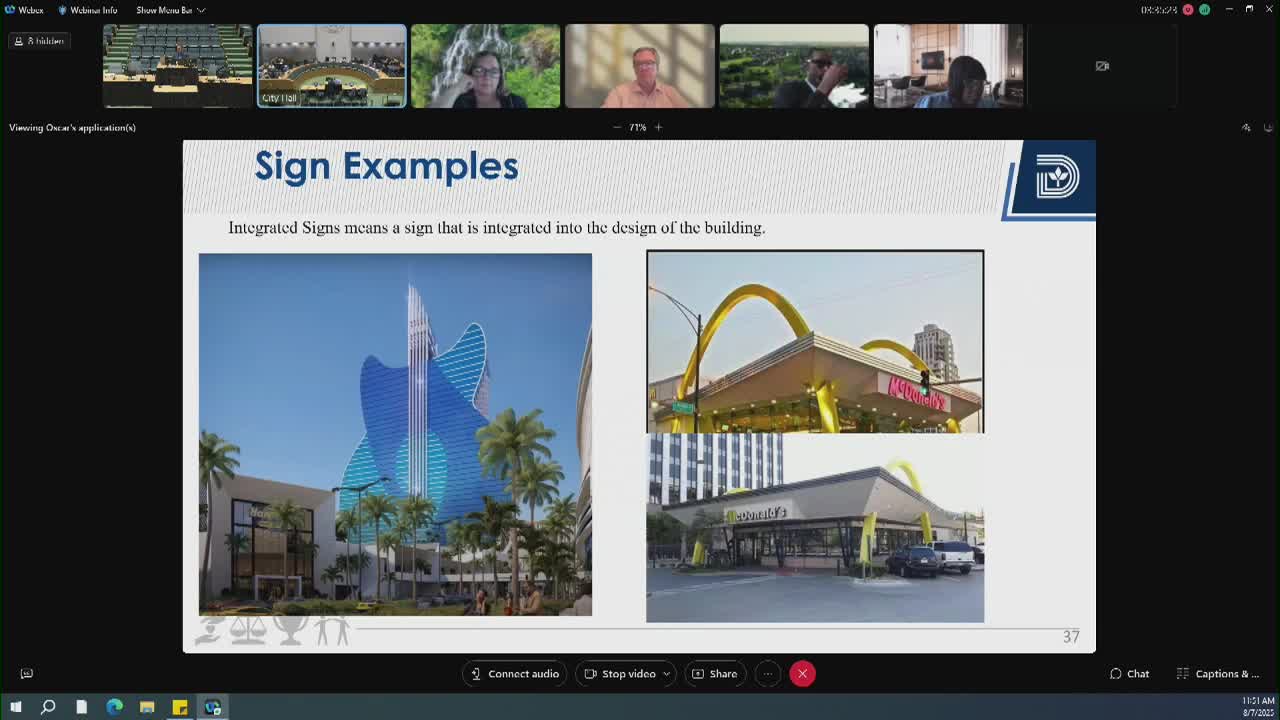Viewport: 1280px width, 720px height.
Task: Zoom in the shared content view
Action: (x=658, y=127)
